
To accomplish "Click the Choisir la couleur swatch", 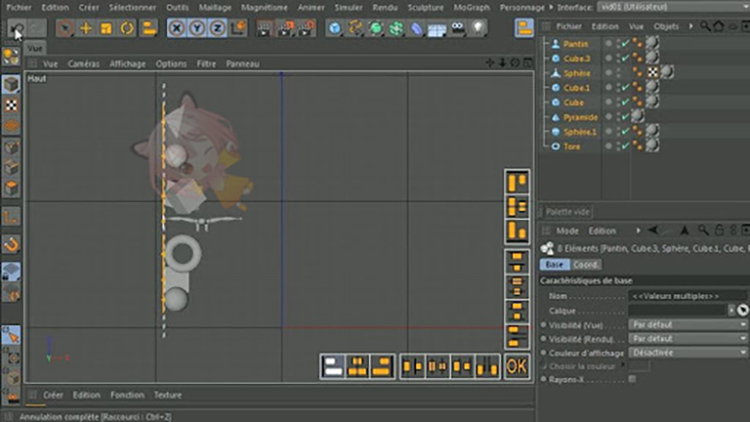I will pyautogui.click(x=639, y=366).
